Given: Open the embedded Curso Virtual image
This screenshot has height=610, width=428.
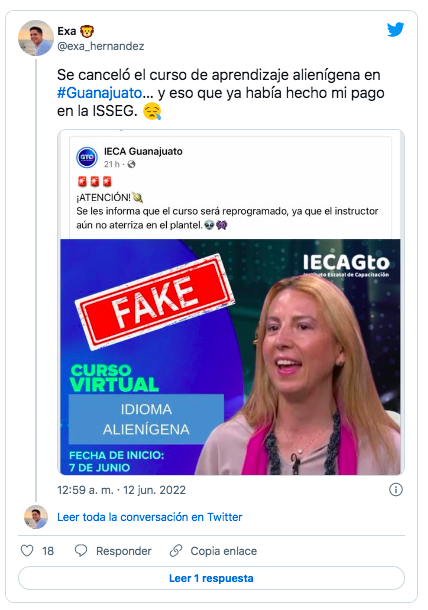Looking at the screenshot, I should pos(230,357).
